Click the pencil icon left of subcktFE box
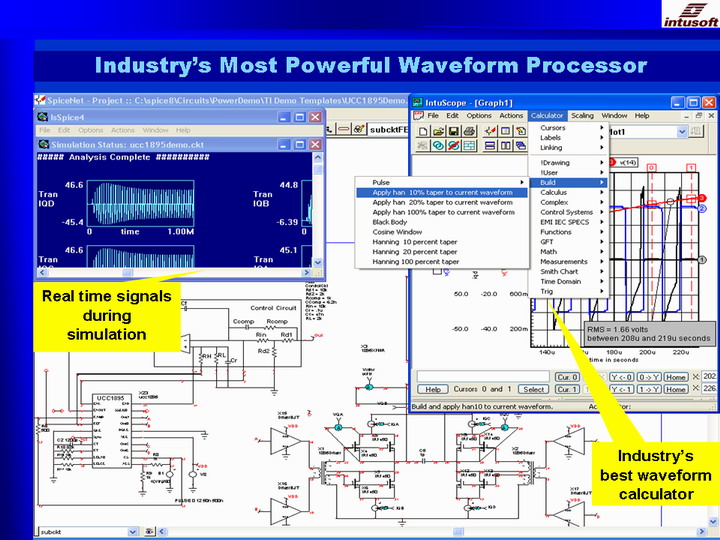This screenshot has width=720, height=540. pyautogui.click(x=359, y=129)
